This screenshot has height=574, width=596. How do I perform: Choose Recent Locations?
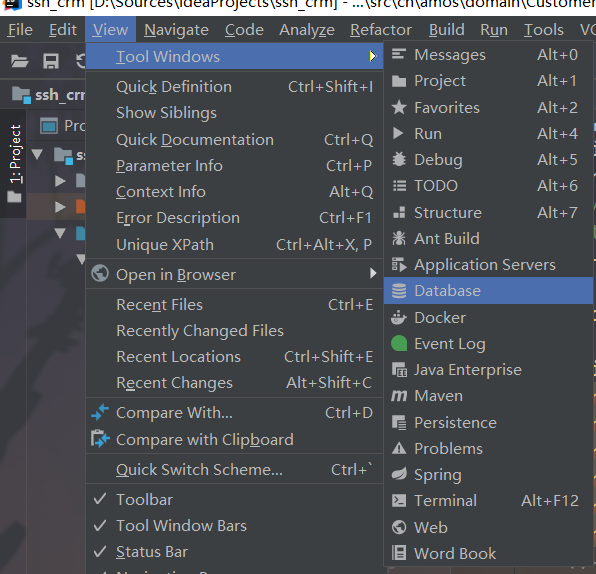coord(234,357)
